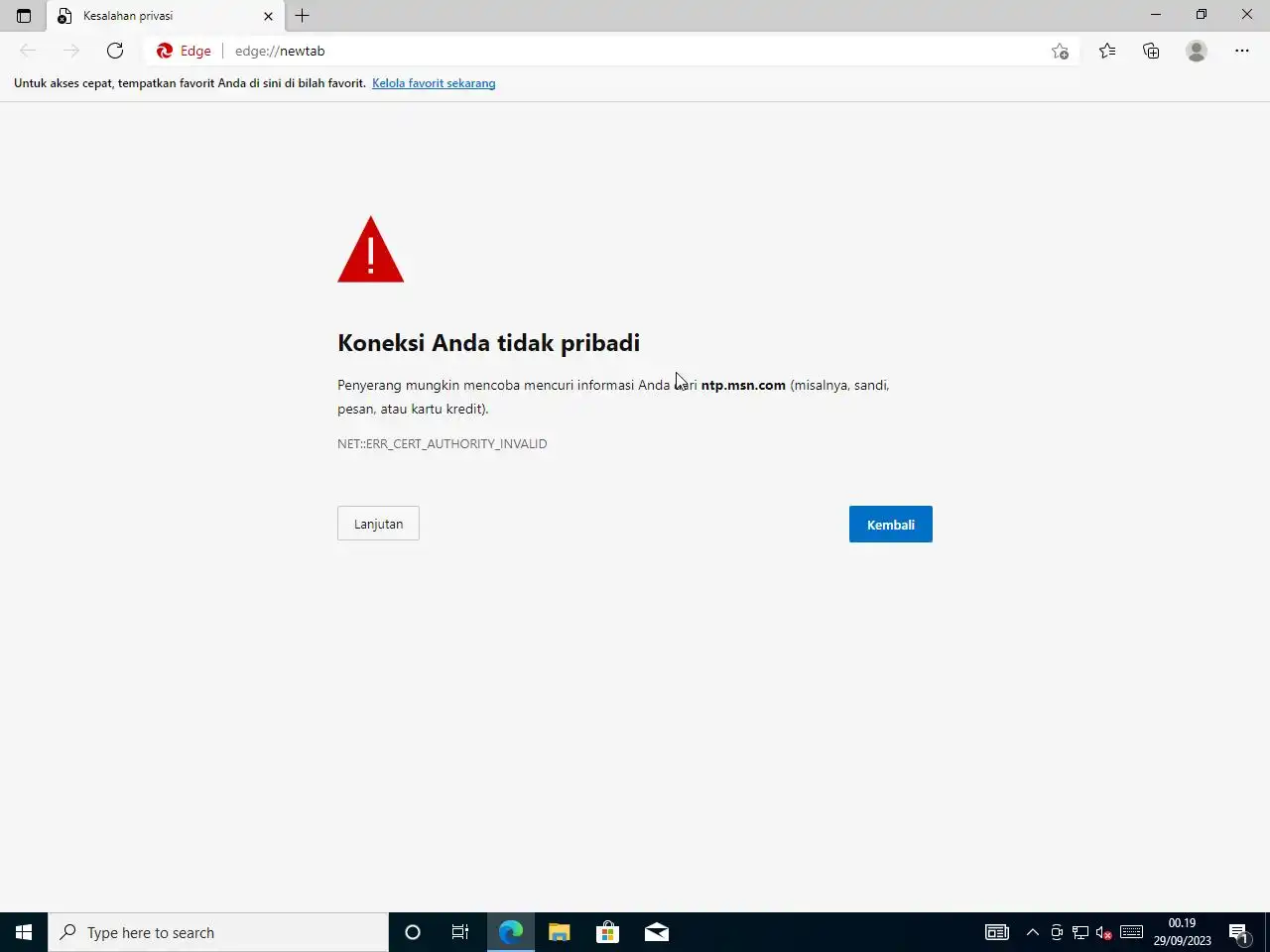Viewport: 1270px width, 952px height.
Task: Open the touch keyboard tray icon
Action: [1131, 932]
